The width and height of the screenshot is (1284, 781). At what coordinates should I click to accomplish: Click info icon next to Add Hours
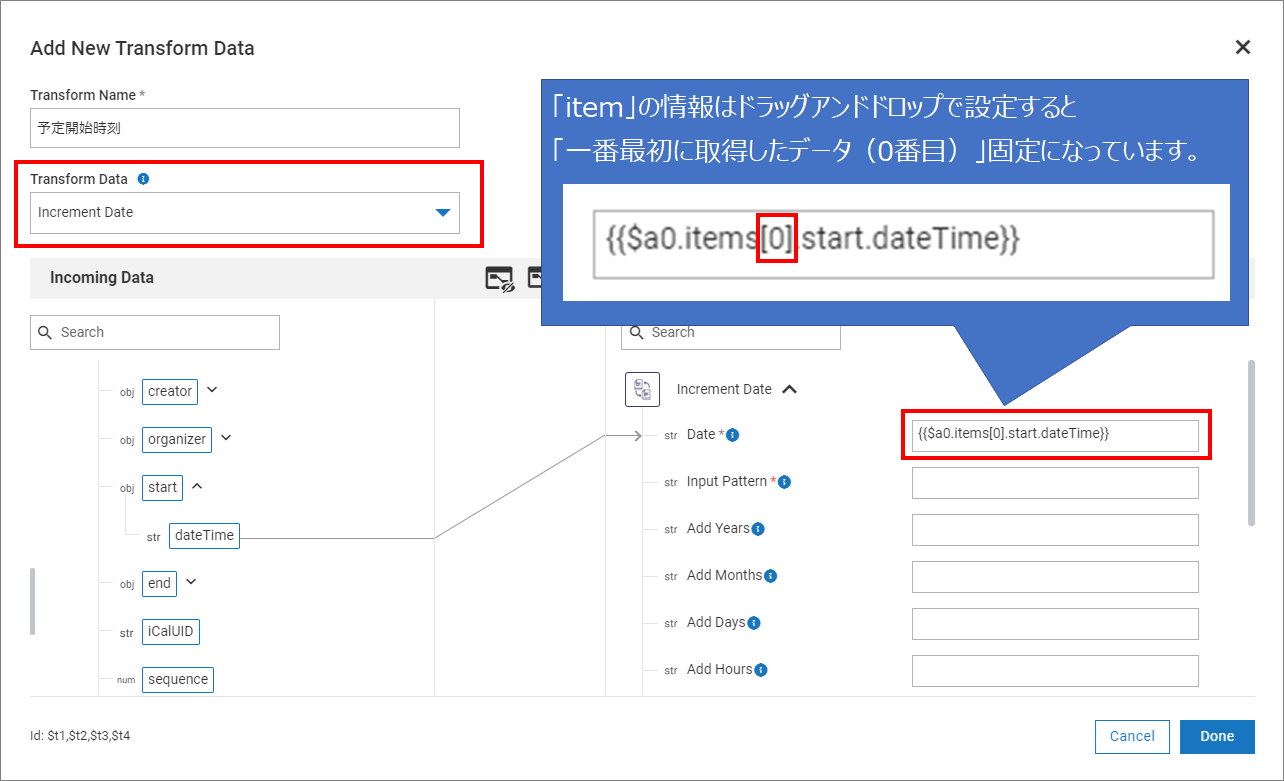click(x=761, y=670)
